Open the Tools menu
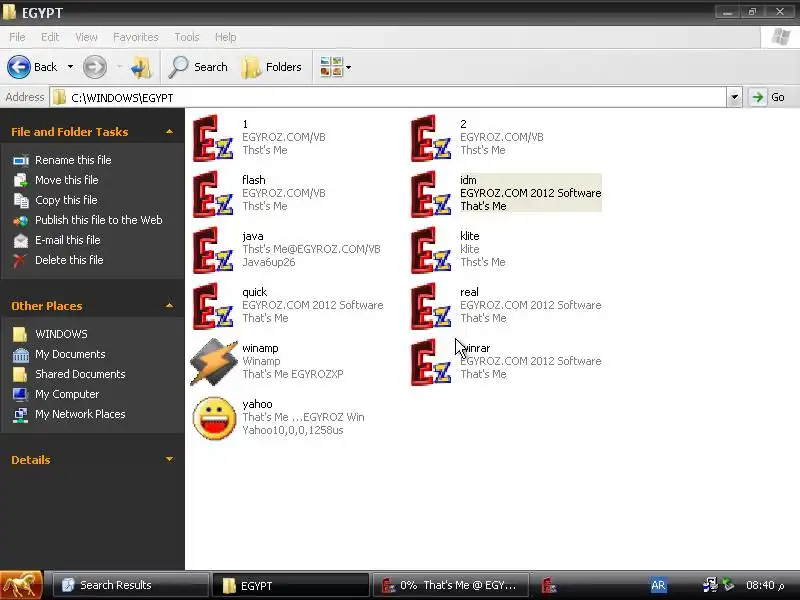This screenshot has width=800, height=600. coord(187,37)
